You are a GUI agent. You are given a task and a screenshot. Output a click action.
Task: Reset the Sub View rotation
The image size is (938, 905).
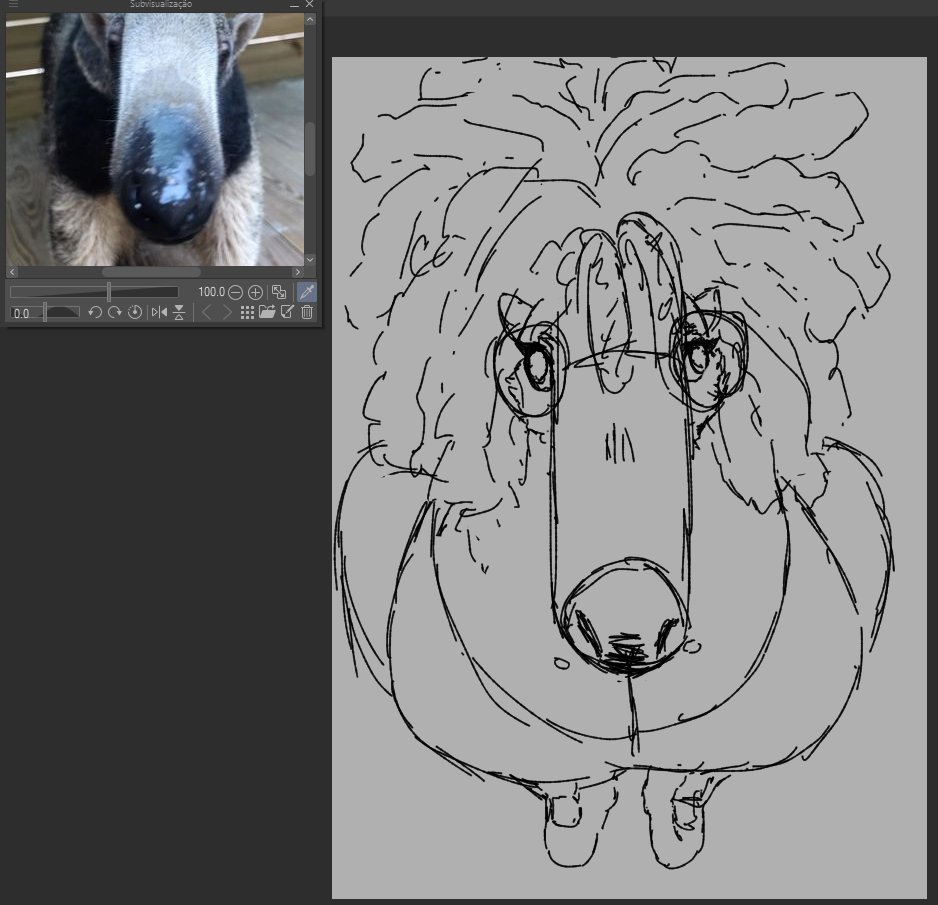click(135, 312)
